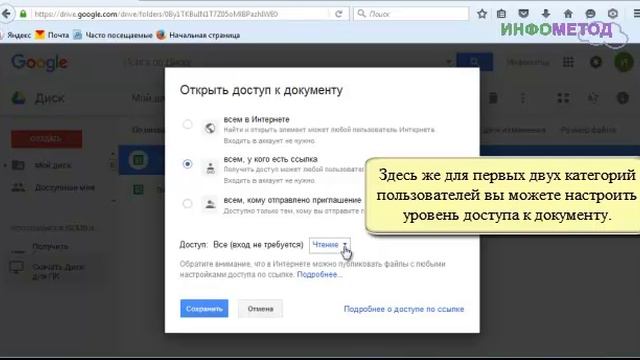Open the 'Чтение' access level dropdown
640x360 pixels.
(x=329, y=245)
